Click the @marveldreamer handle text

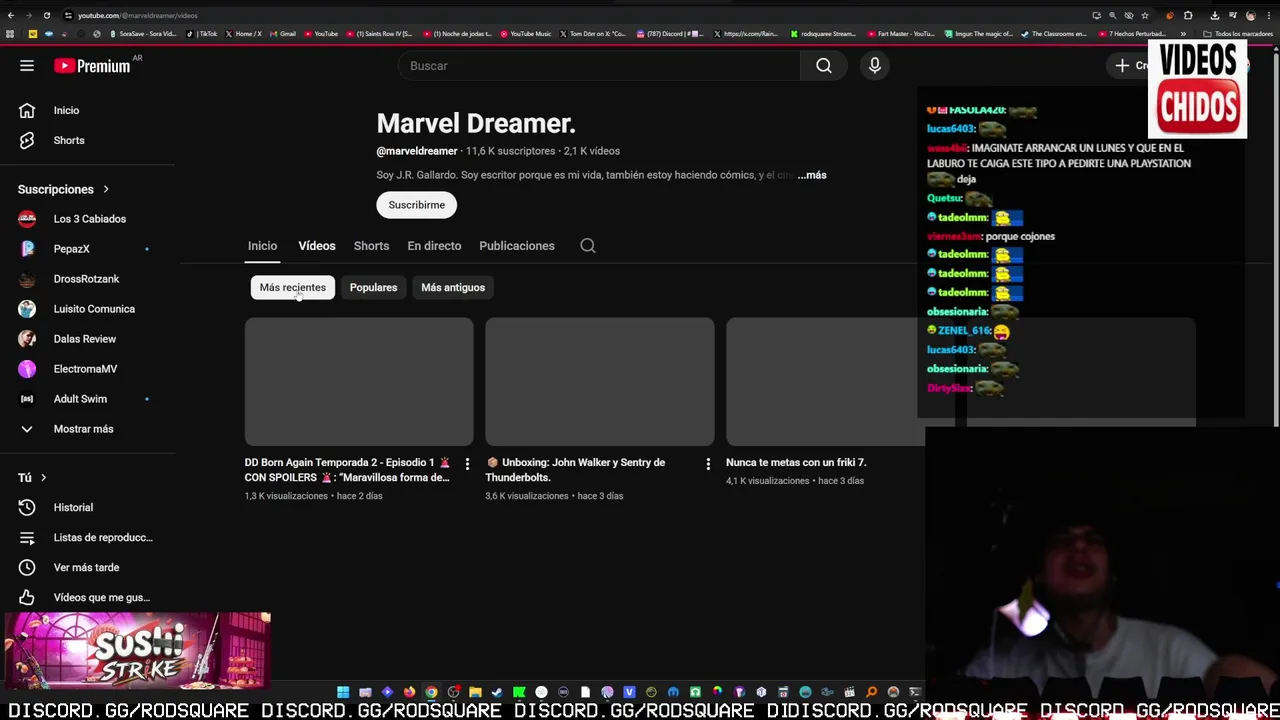[417, 151]
